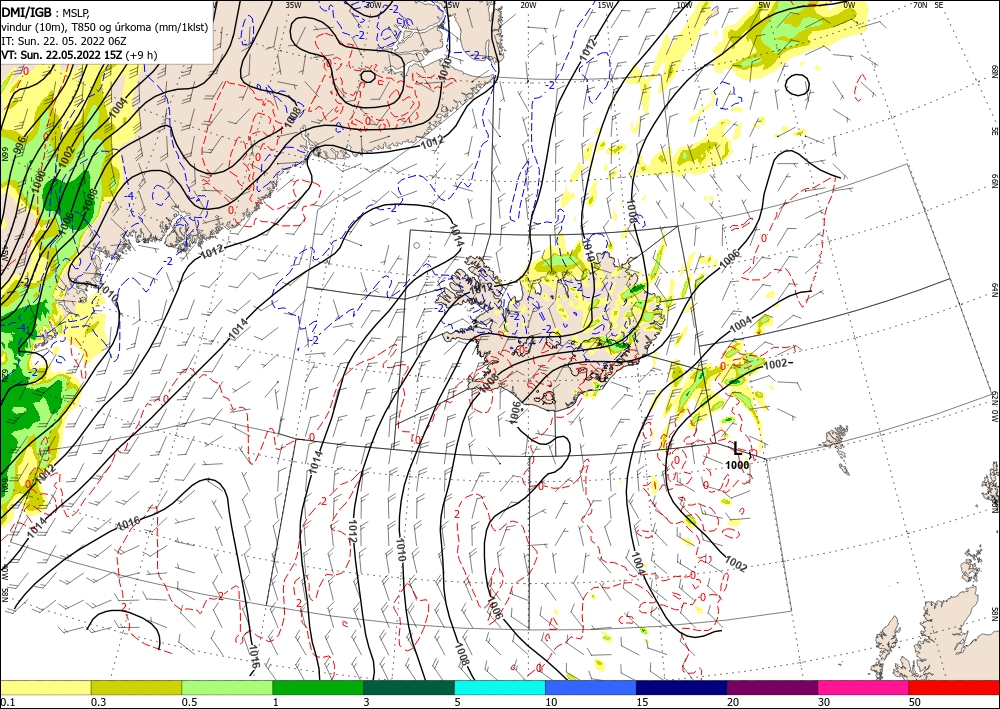The image size is (1000, 709).
Task: Click the '10' legend scale value
Action: (x=551, y=701)
